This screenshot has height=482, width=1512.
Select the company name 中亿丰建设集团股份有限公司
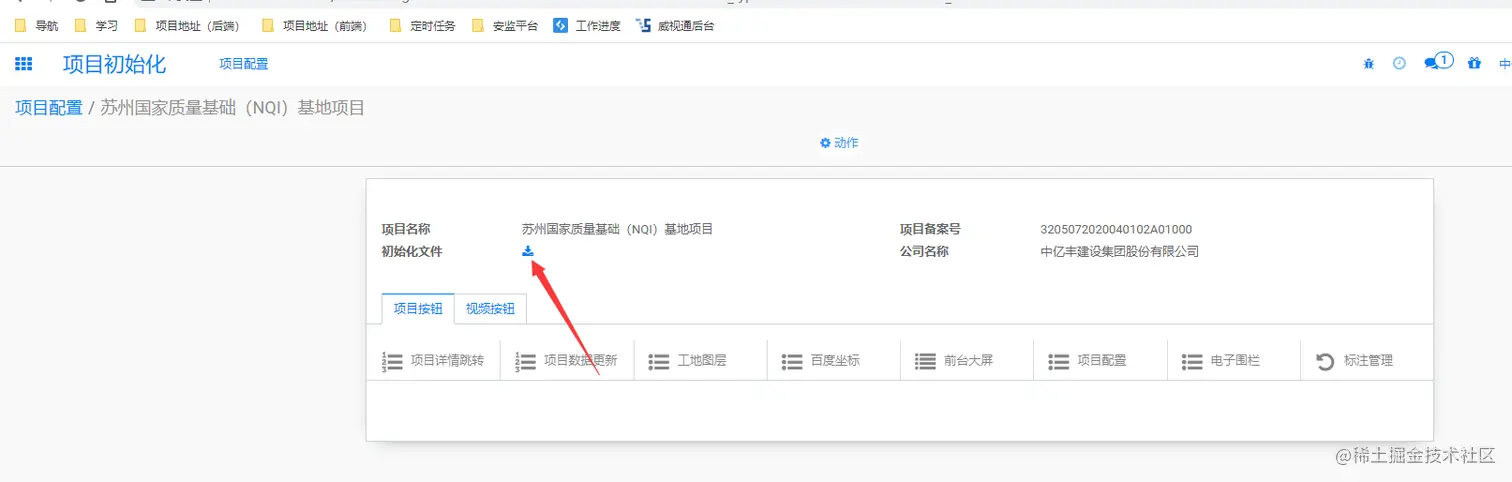(x=1120, y=252)
